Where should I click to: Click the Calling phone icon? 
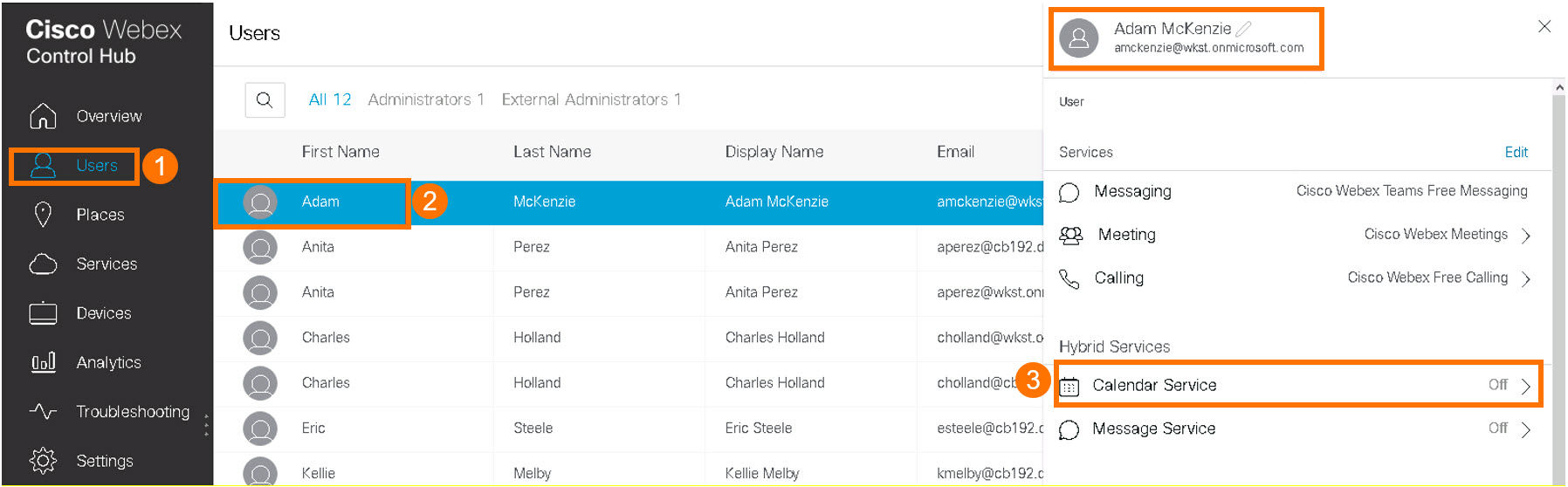(x=1069, y=278)
